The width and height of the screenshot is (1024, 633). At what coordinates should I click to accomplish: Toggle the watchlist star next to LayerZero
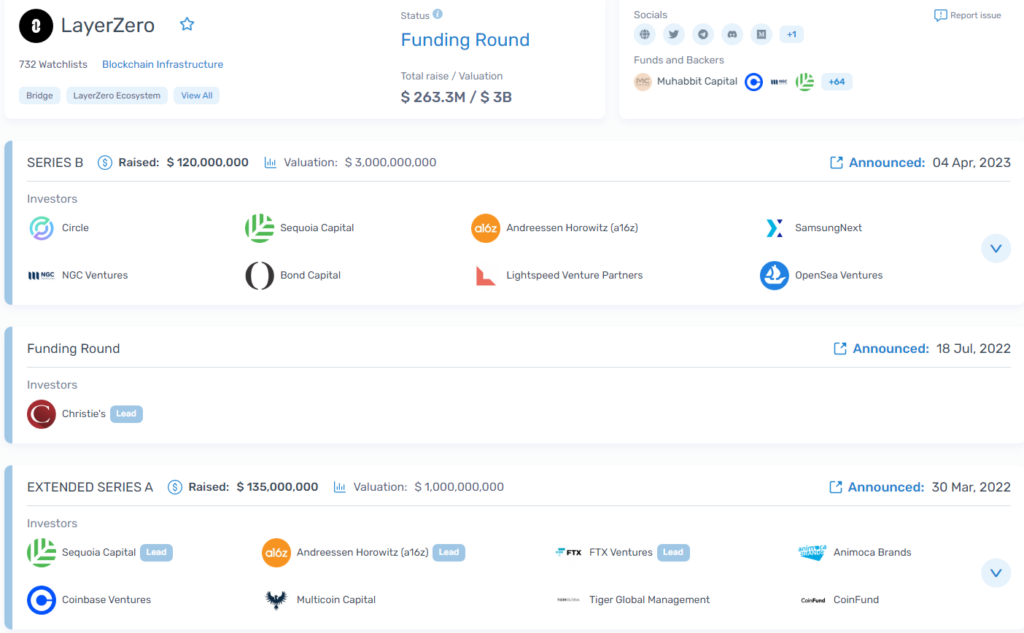(x=187, y=23)
